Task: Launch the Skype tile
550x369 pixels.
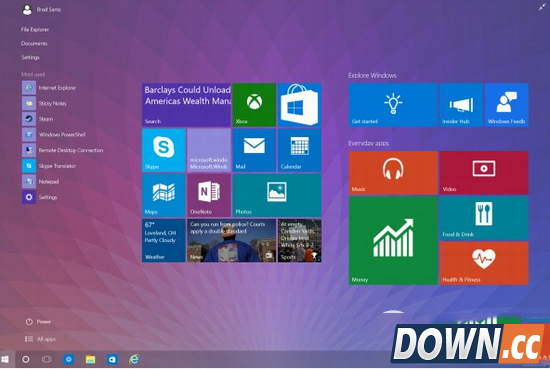Action: [x=163, y=150]
